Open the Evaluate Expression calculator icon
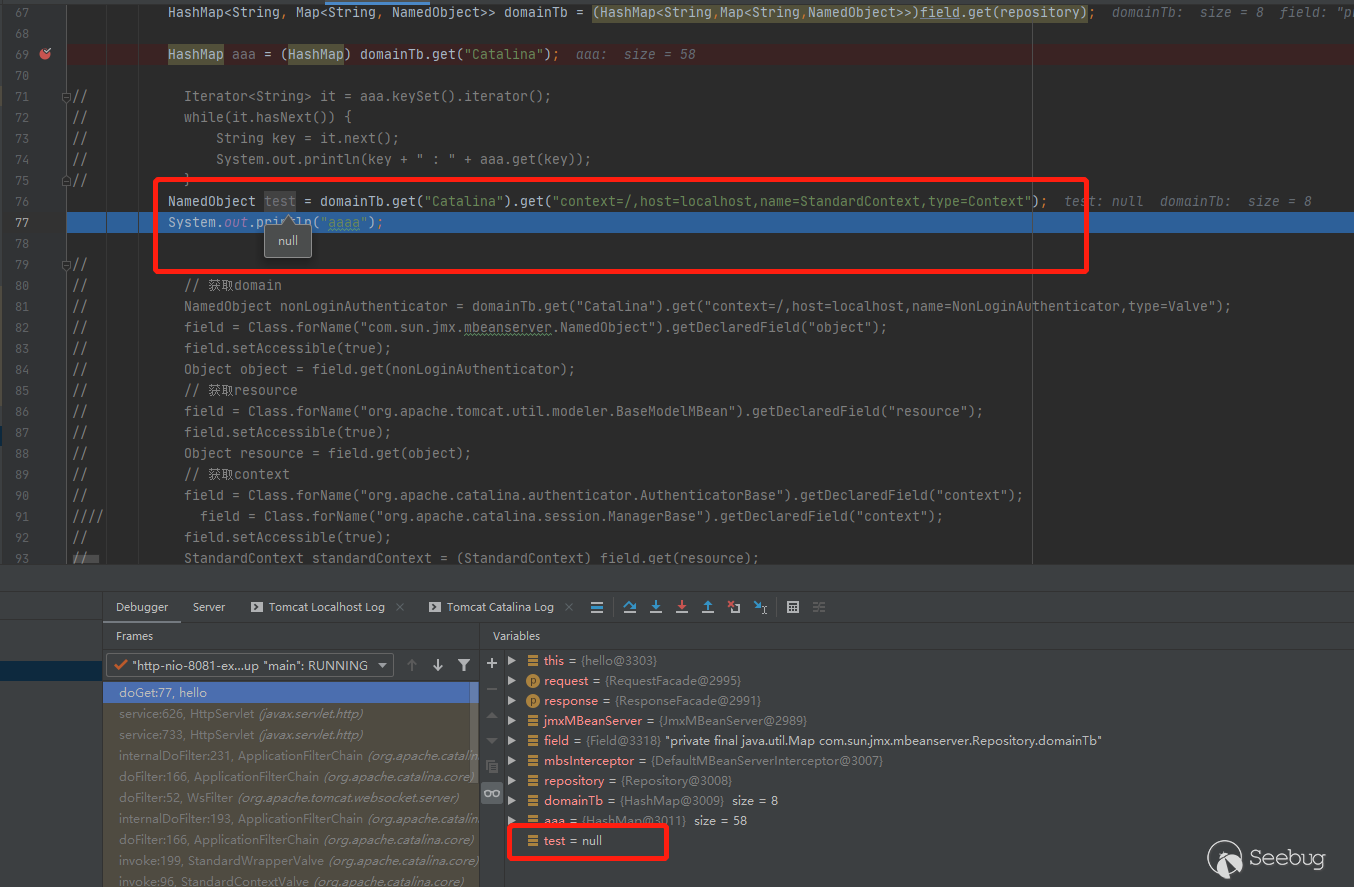Viewport: 1354px width, 887px height. [793, 607]
